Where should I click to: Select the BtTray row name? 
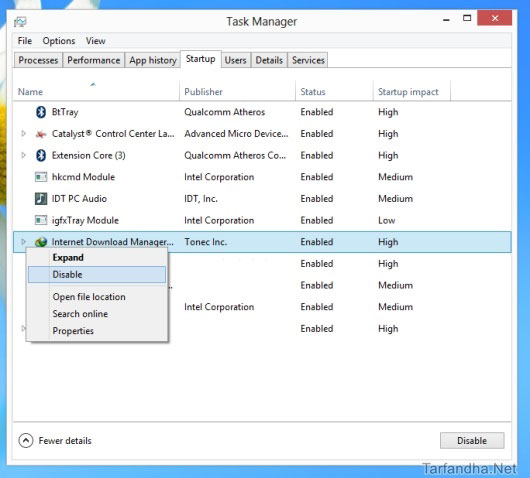(x=65, y=112)
